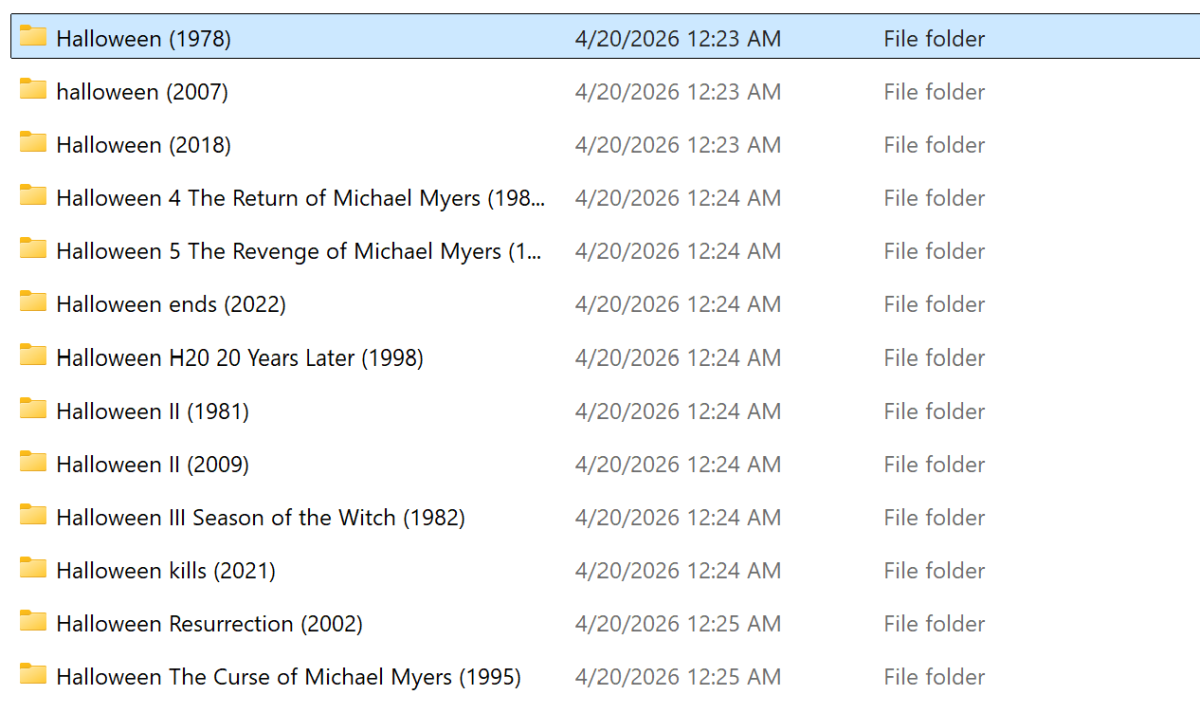The width and height of the screenshot is (1200, 713).
Task: Click the Halloween kills (2021) folder icon
Action: (33, 568)
